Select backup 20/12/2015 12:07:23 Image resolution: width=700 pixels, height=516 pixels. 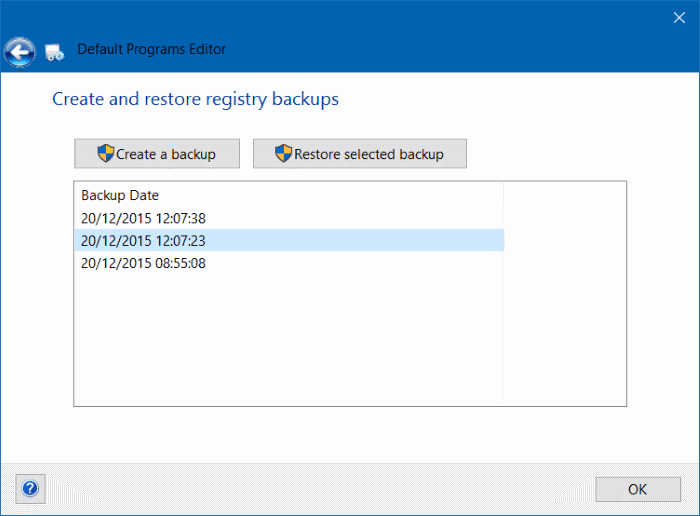click(289, 241)
